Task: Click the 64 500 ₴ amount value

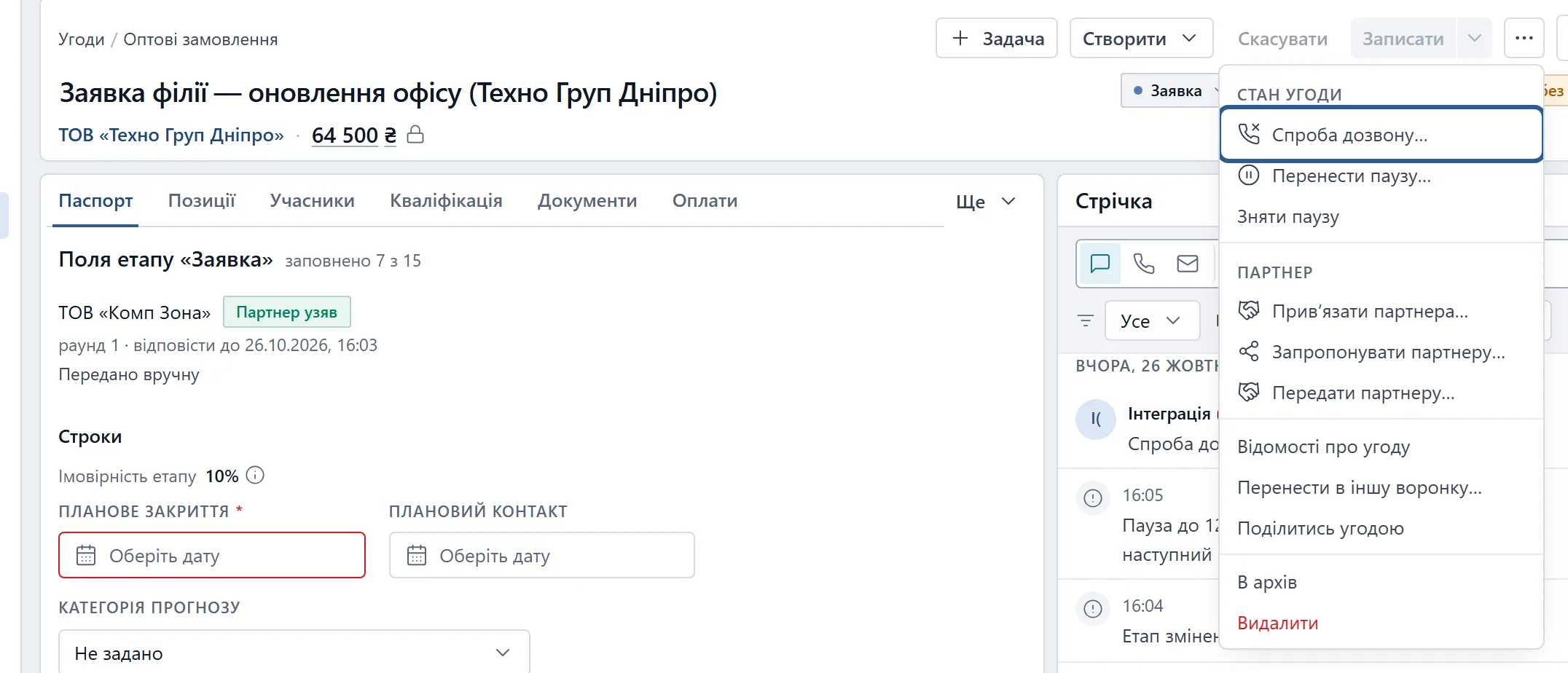Action: click(354, 135)
